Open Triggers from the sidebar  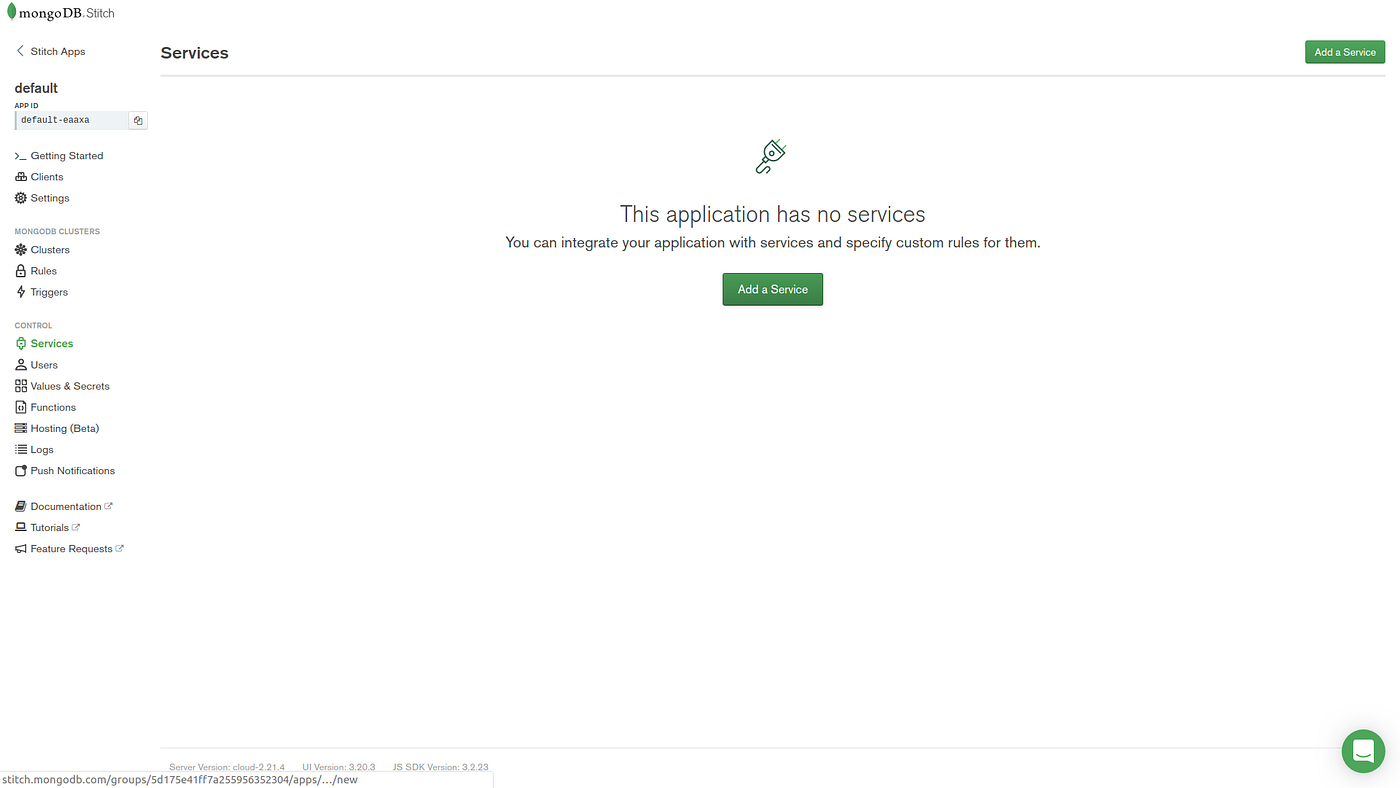[x=49, y=291]
